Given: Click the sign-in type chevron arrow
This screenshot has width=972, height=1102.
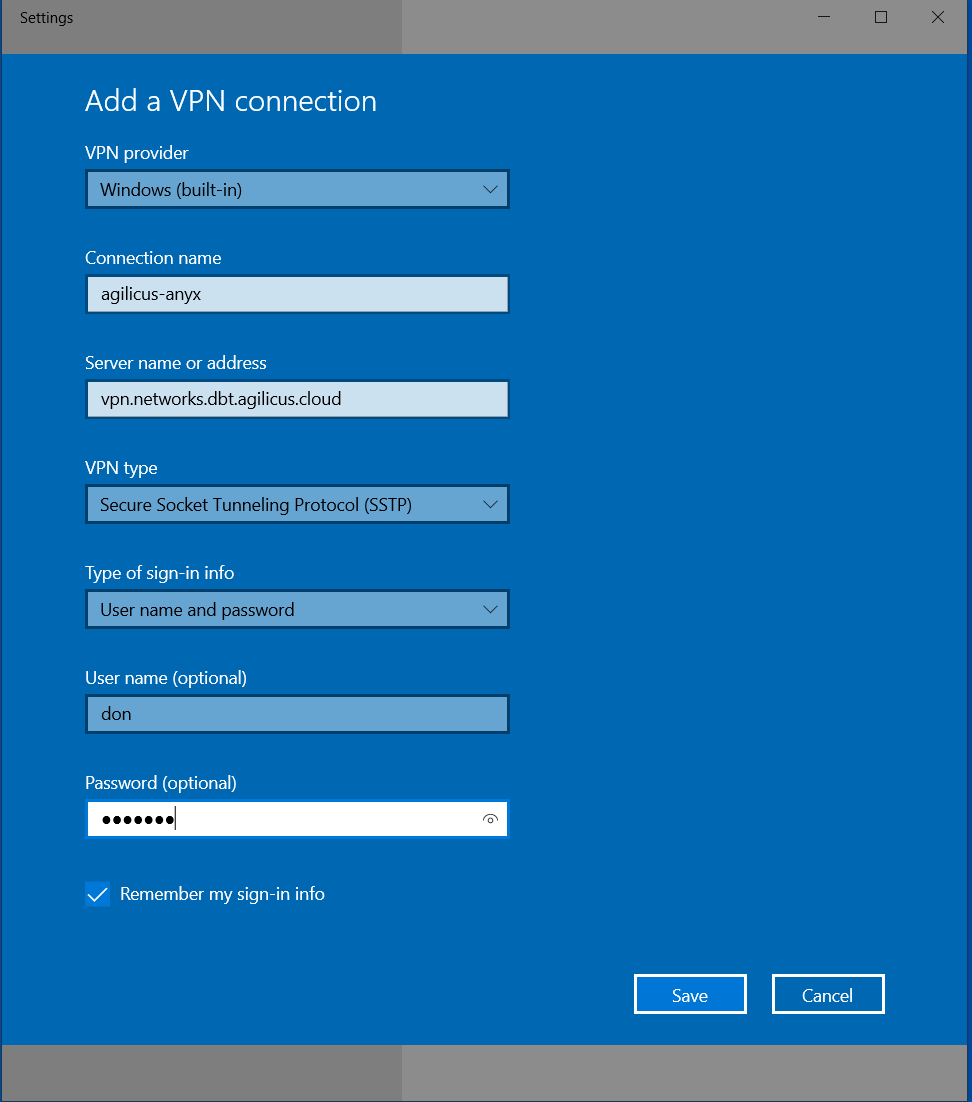Looking at the screenshot, I should click(x=490, y=609).
